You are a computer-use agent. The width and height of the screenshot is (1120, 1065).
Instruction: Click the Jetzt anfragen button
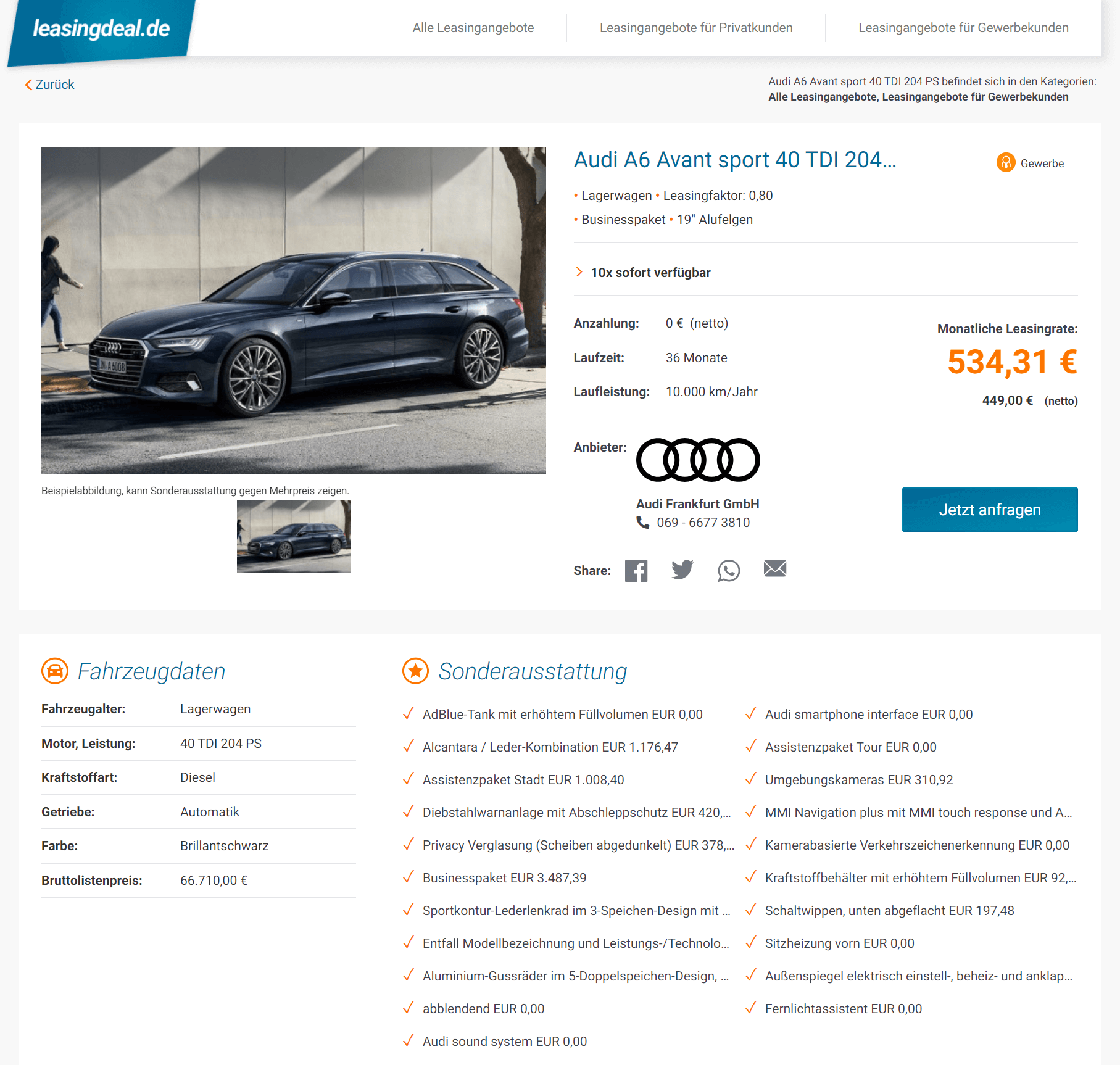(990, 510)
